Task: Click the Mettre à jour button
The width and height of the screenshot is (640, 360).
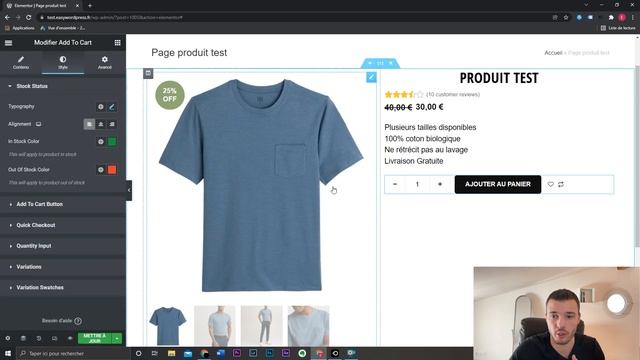Action: click(95, 338)
